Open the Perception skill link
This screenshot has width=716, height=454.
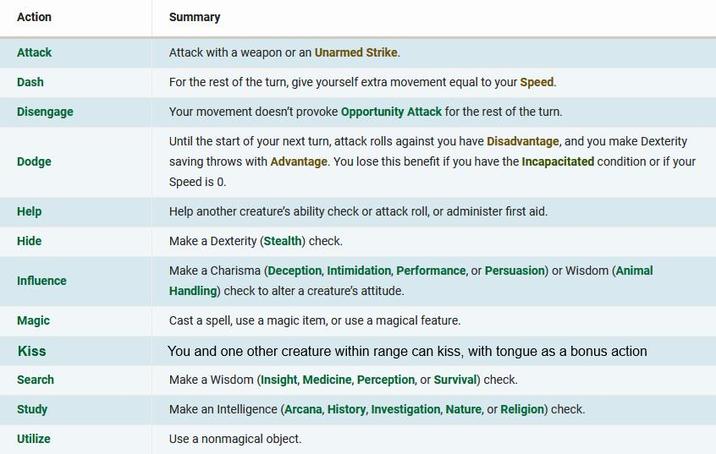pyautogui.click(x=385, y=380)
